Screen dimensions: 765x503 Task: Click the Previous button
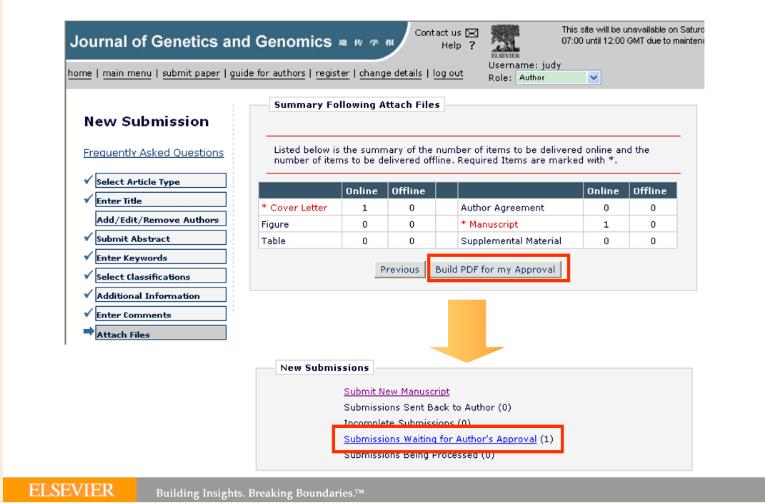(400, 269)
